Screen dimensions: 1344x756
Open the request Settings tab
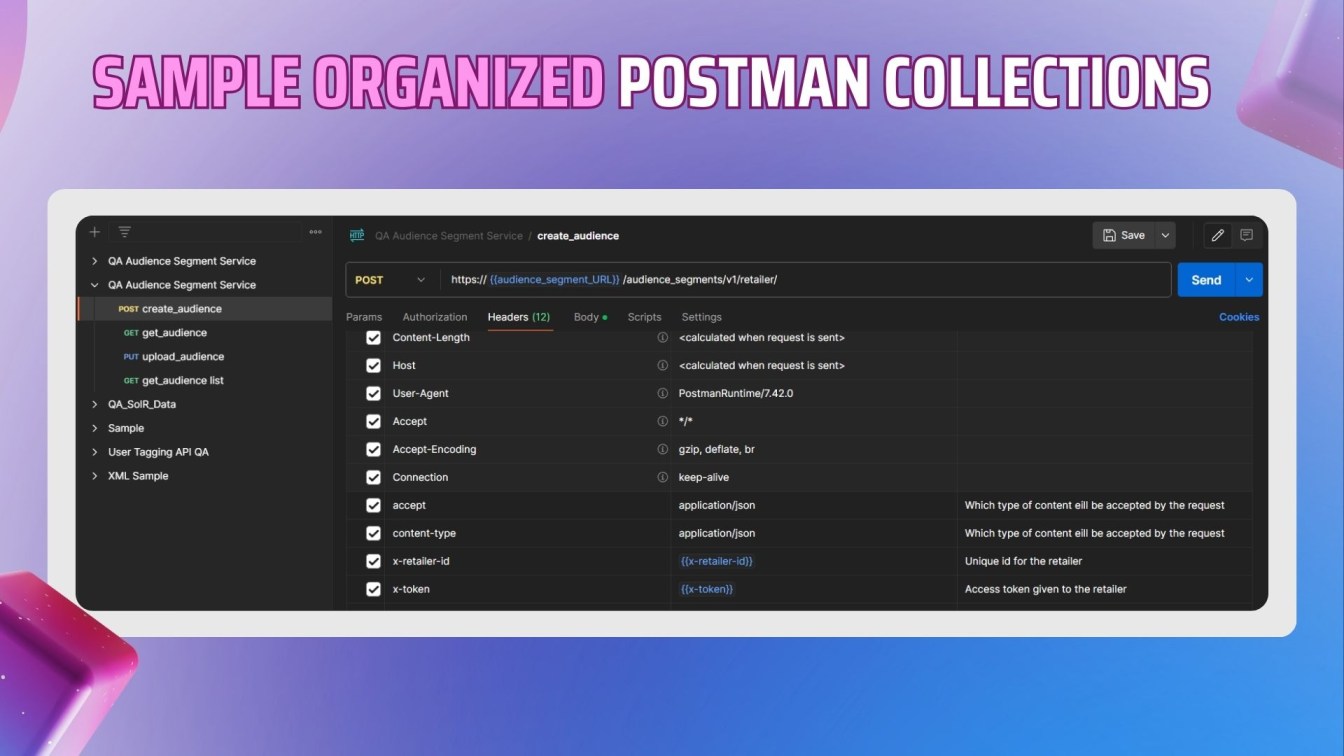click(701, 317)
